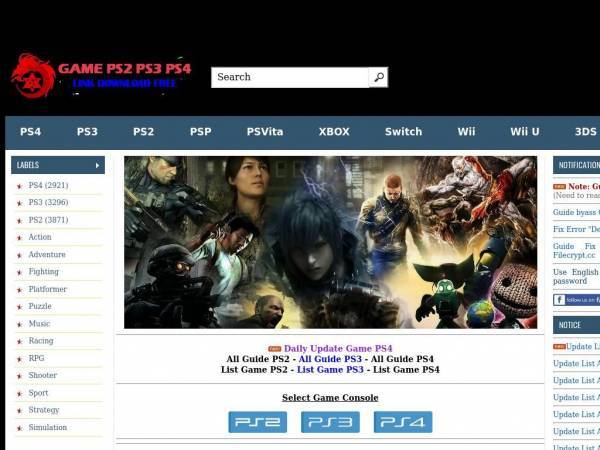Viewport: 600px width, 450px height.
Task: Open the 3DS menu item
Action: tap(586, 132)
